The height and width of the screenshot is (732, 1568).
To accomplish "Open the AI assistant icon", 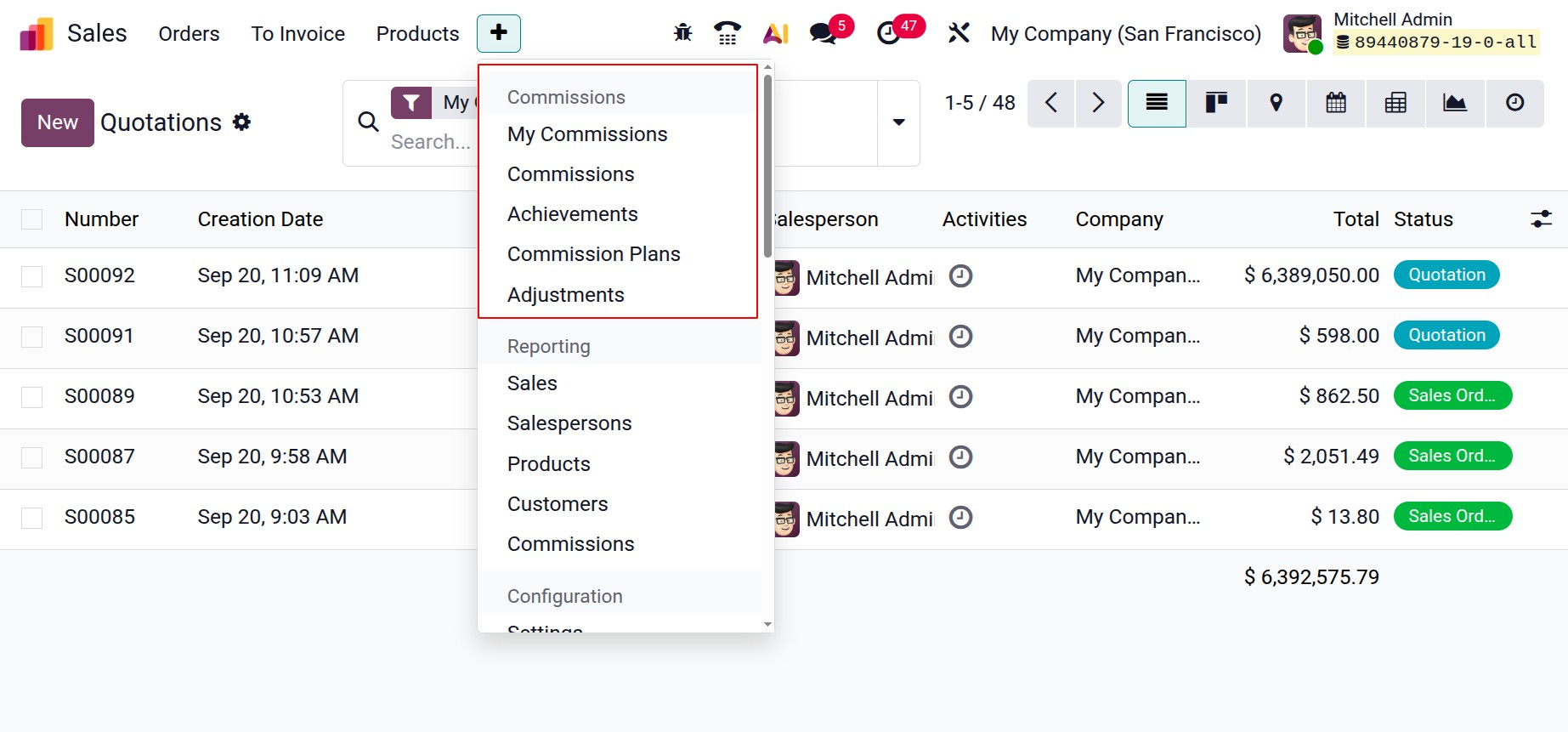I will pyautogui.click(x=776, y=33).
